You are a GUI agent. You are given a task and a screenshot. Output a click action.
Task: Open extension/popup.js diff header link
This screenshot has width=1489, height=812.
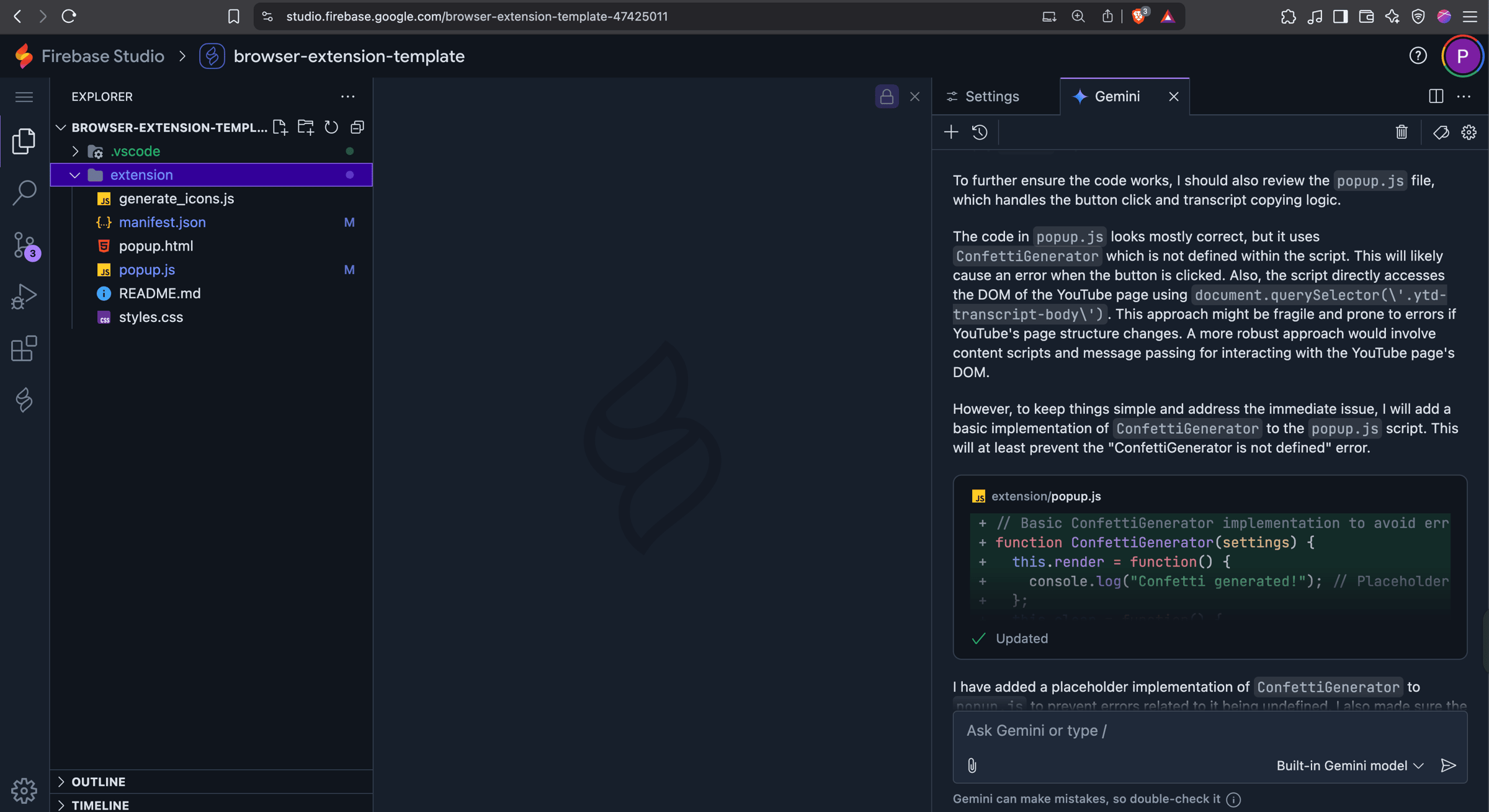pyautogui.click(x=1046, y=496)
